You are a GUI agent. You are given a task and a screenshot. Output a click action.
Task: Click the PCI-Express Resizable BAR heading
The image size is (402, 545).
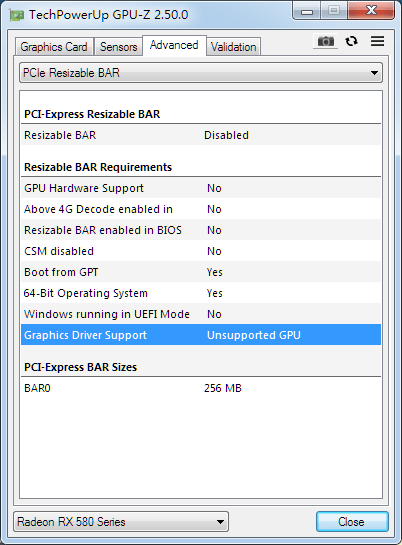click(92, 114)
